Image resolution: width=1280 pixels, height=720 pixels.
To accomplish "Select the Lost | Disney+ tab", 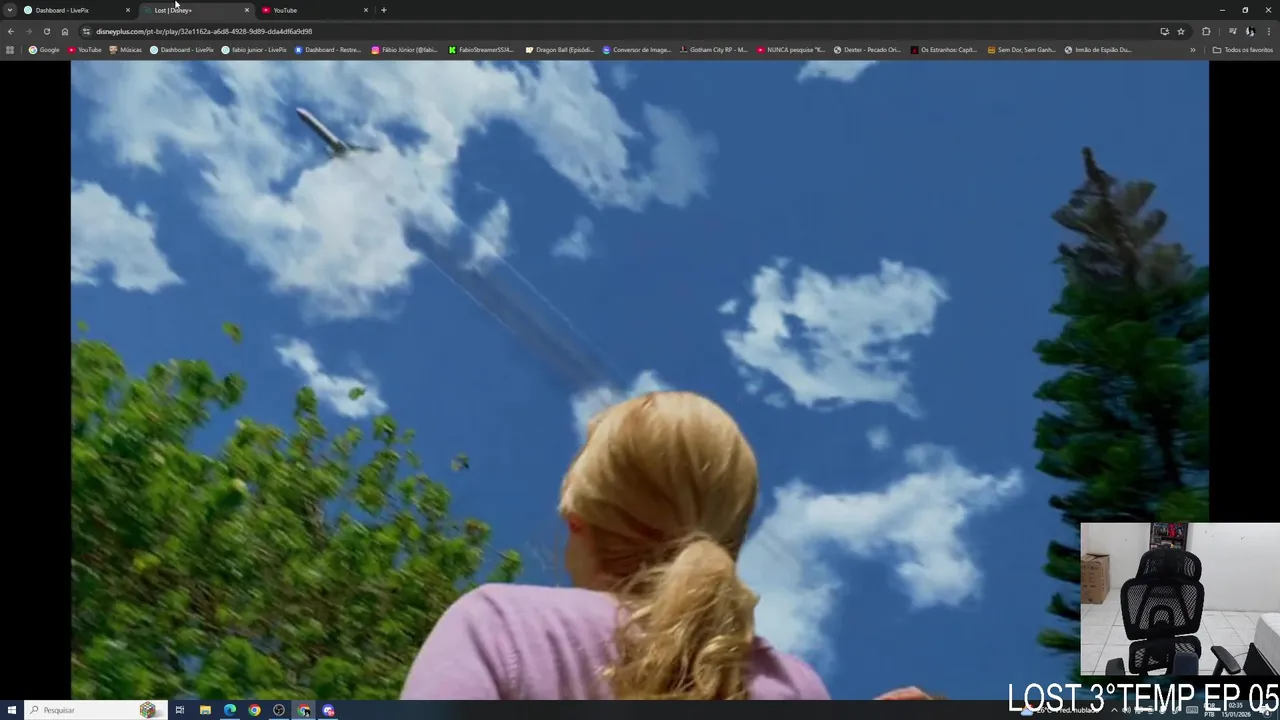I will click(196, 10).
